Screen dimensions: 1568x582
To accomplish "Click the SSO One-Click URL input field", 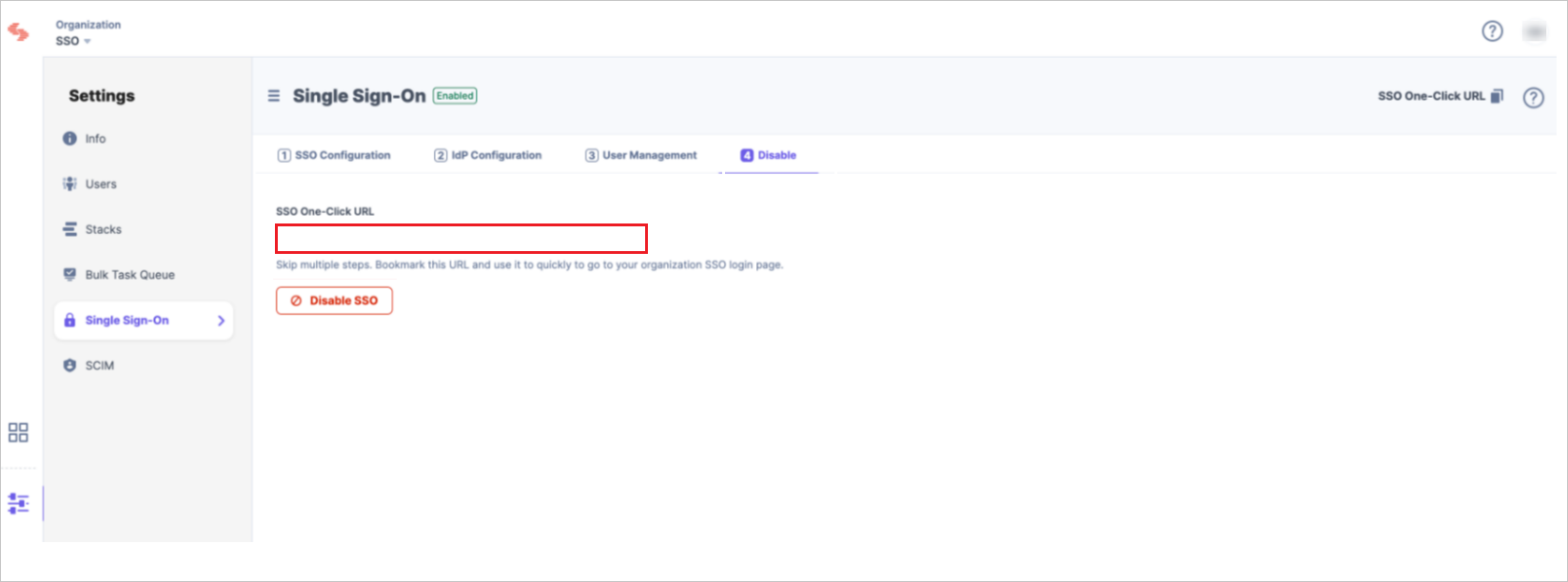I will pos(461,239).
